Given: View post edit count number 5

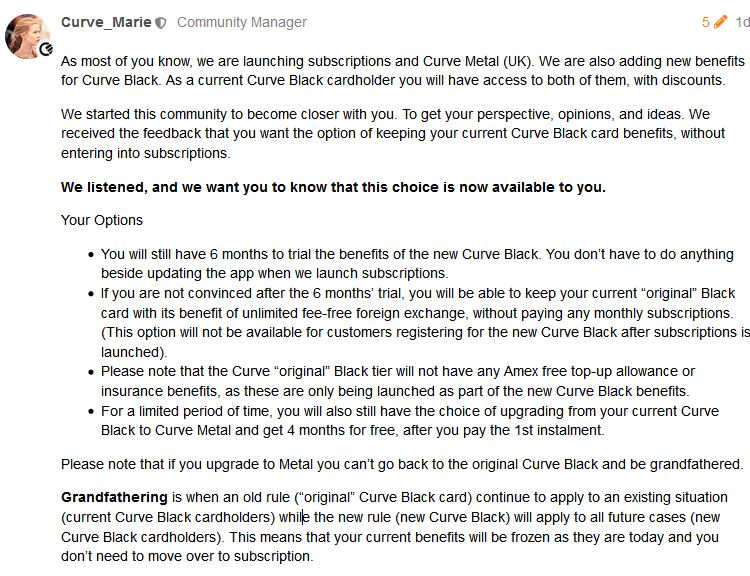Looking at the screenshot, I should [706, 22].
